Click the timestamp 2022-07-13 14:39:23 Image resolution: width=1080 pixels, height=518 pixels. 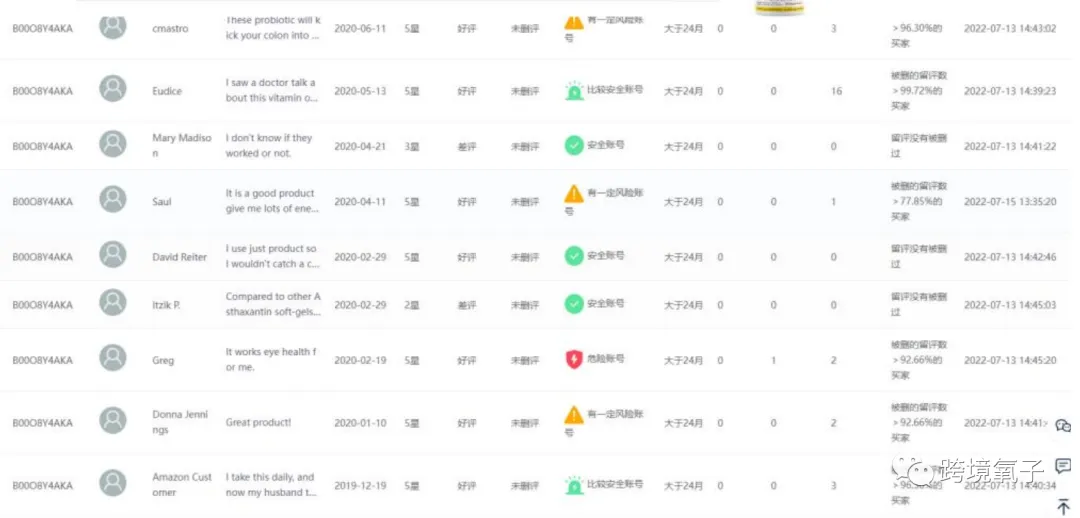1010,91
